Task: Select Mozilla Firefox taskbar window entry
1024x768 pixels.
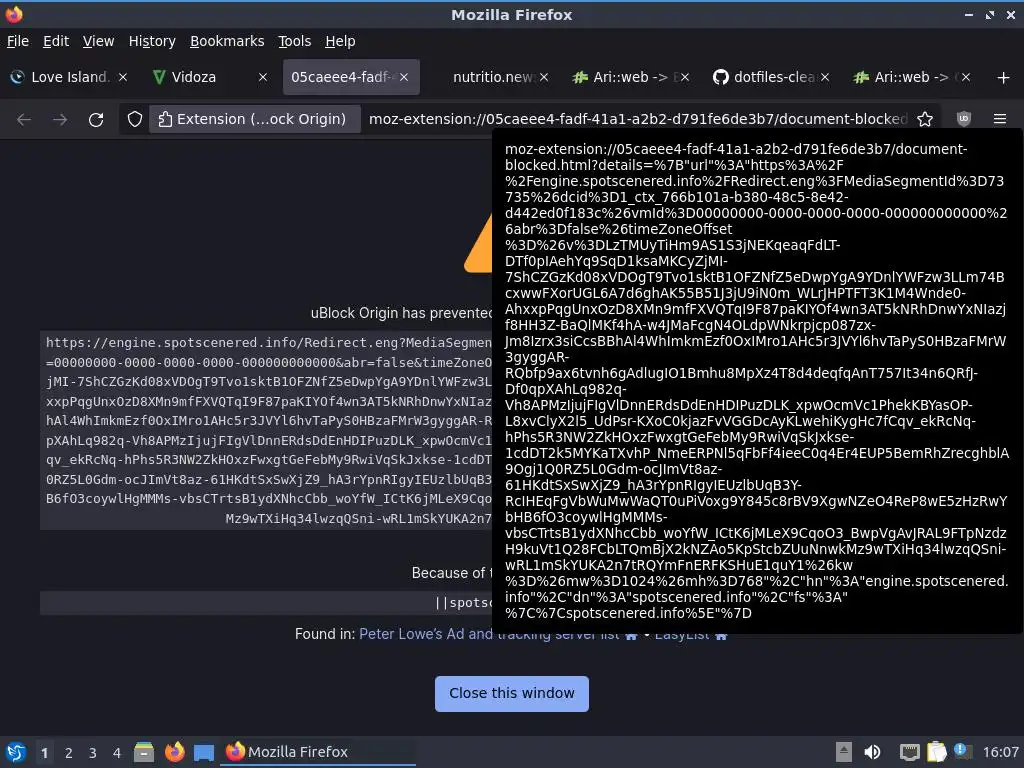Action: [x=319, y=752]
